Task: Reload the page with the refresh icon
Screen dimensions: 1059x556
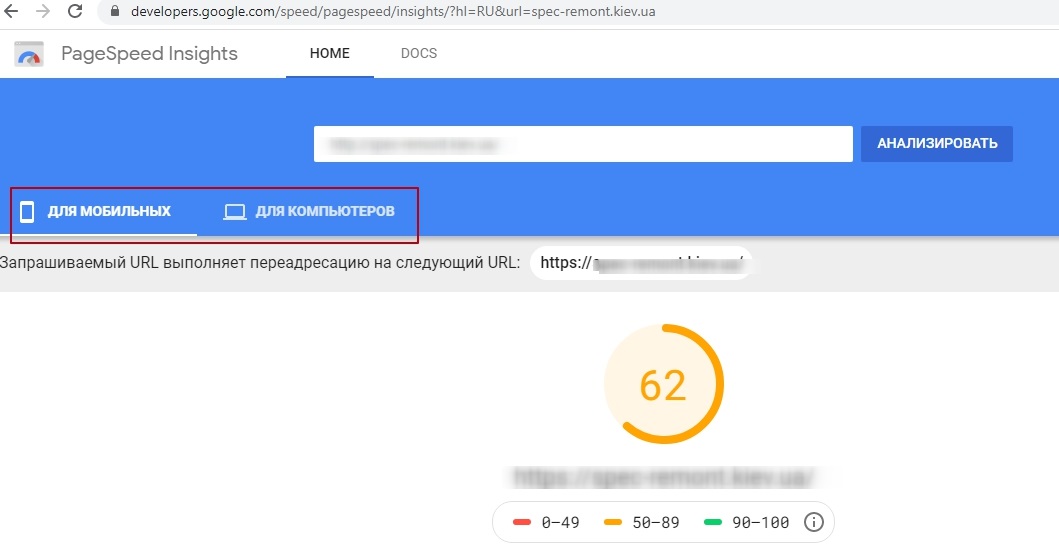Action: click(x=75, y=11)
